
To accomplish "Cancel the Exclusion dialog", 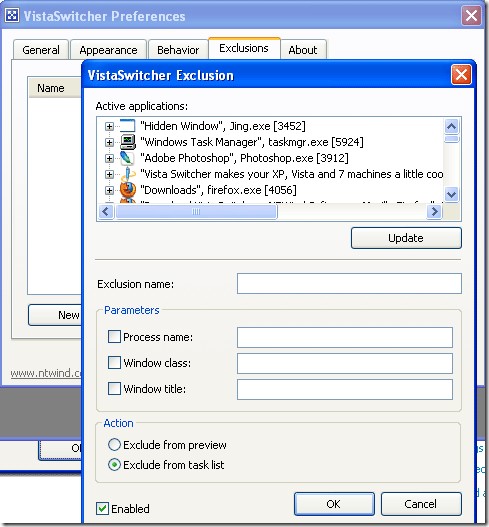I will 421,504.
